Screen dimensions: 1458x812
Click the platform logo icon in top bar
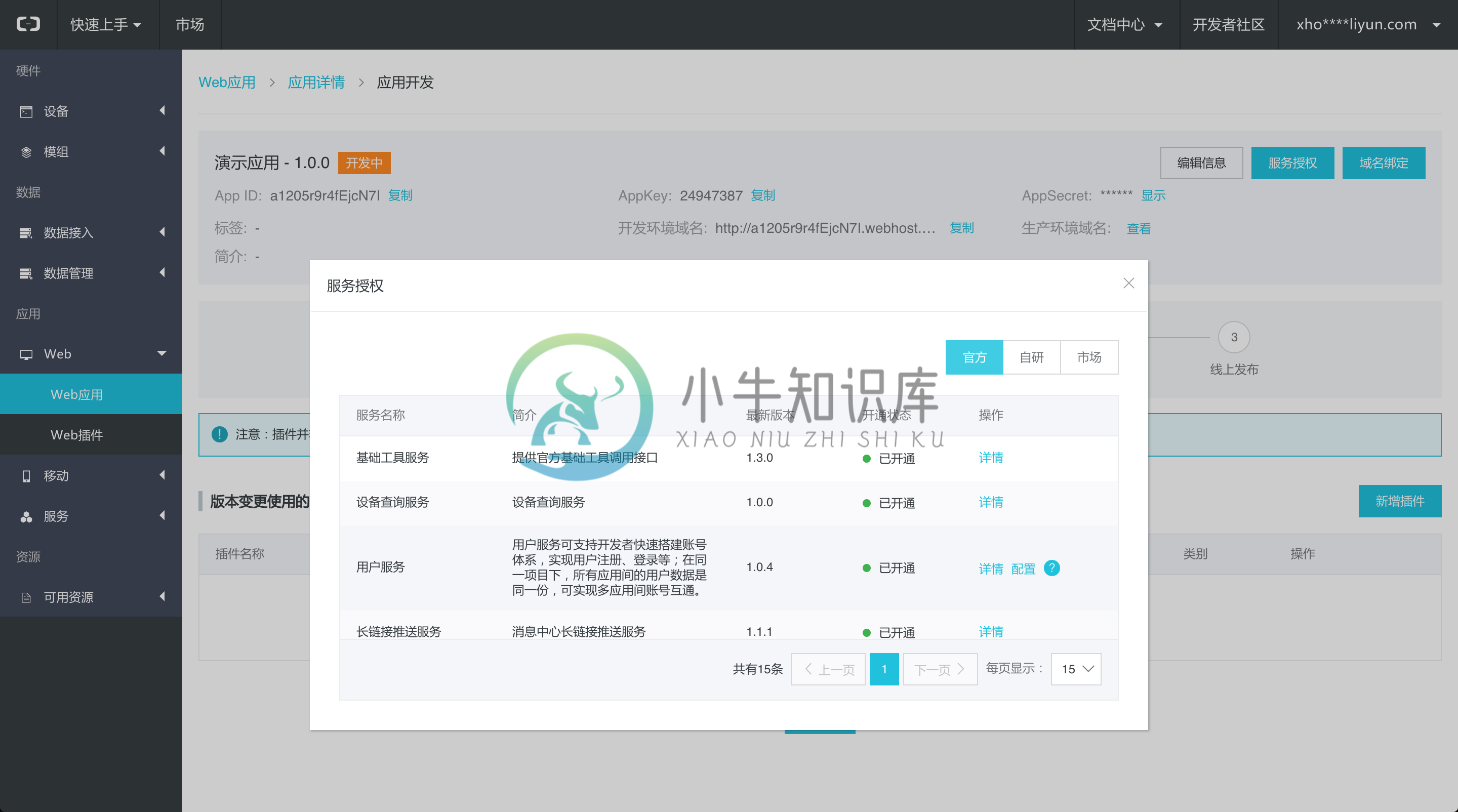[28, 24]
